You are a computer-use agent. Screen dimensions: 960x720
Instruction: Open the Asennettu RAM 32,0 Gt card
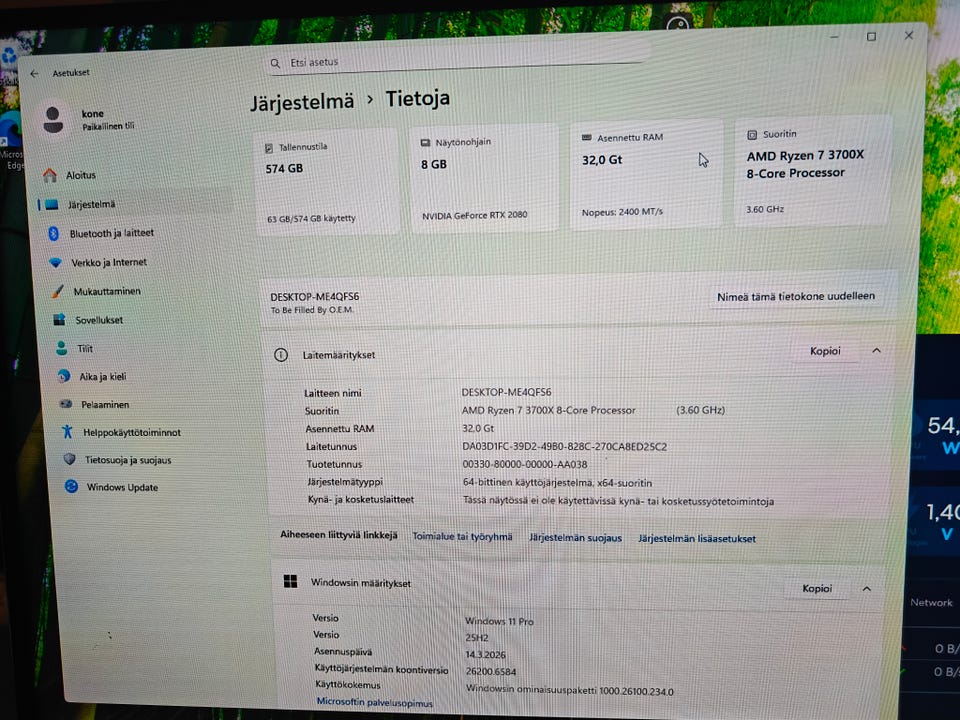[645, 174]
